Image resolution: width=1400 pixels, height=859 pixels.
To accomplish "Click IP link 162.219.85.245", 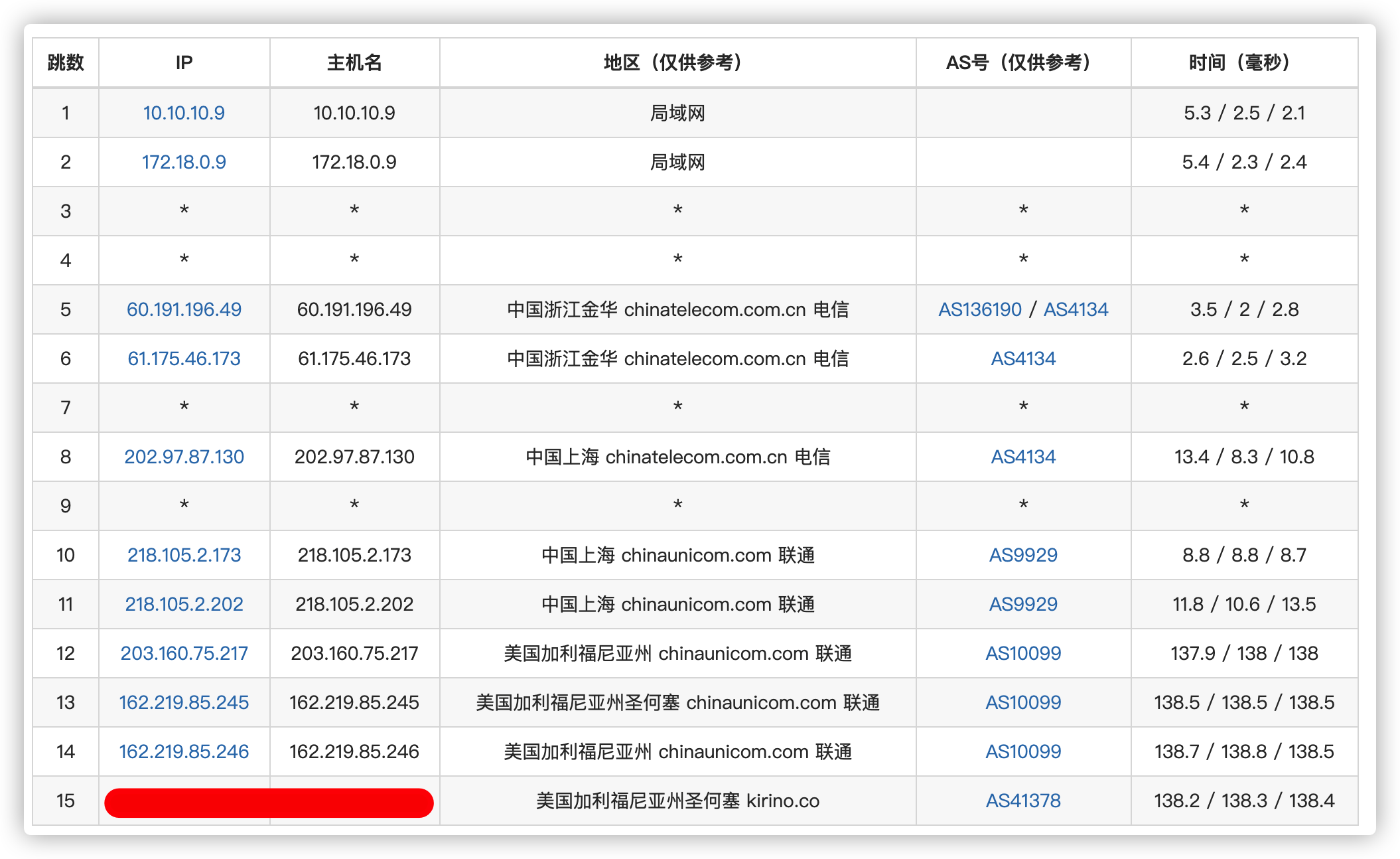I will click(184, 702).
